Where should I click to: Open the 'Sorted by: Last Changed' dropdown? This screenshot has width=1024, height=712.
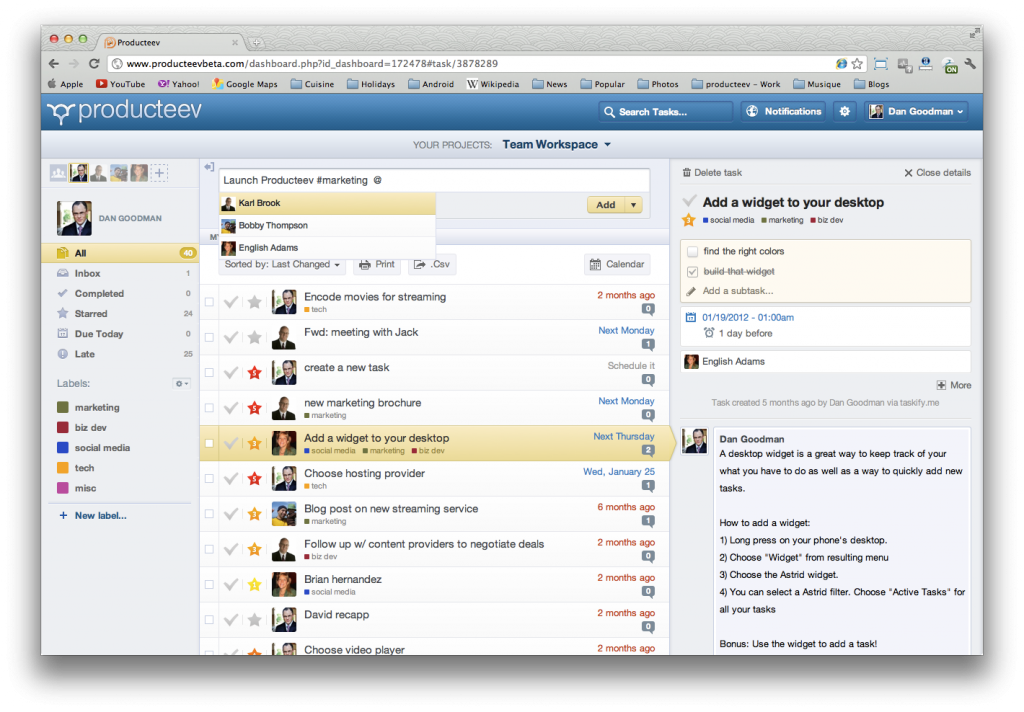pos(282,264)
